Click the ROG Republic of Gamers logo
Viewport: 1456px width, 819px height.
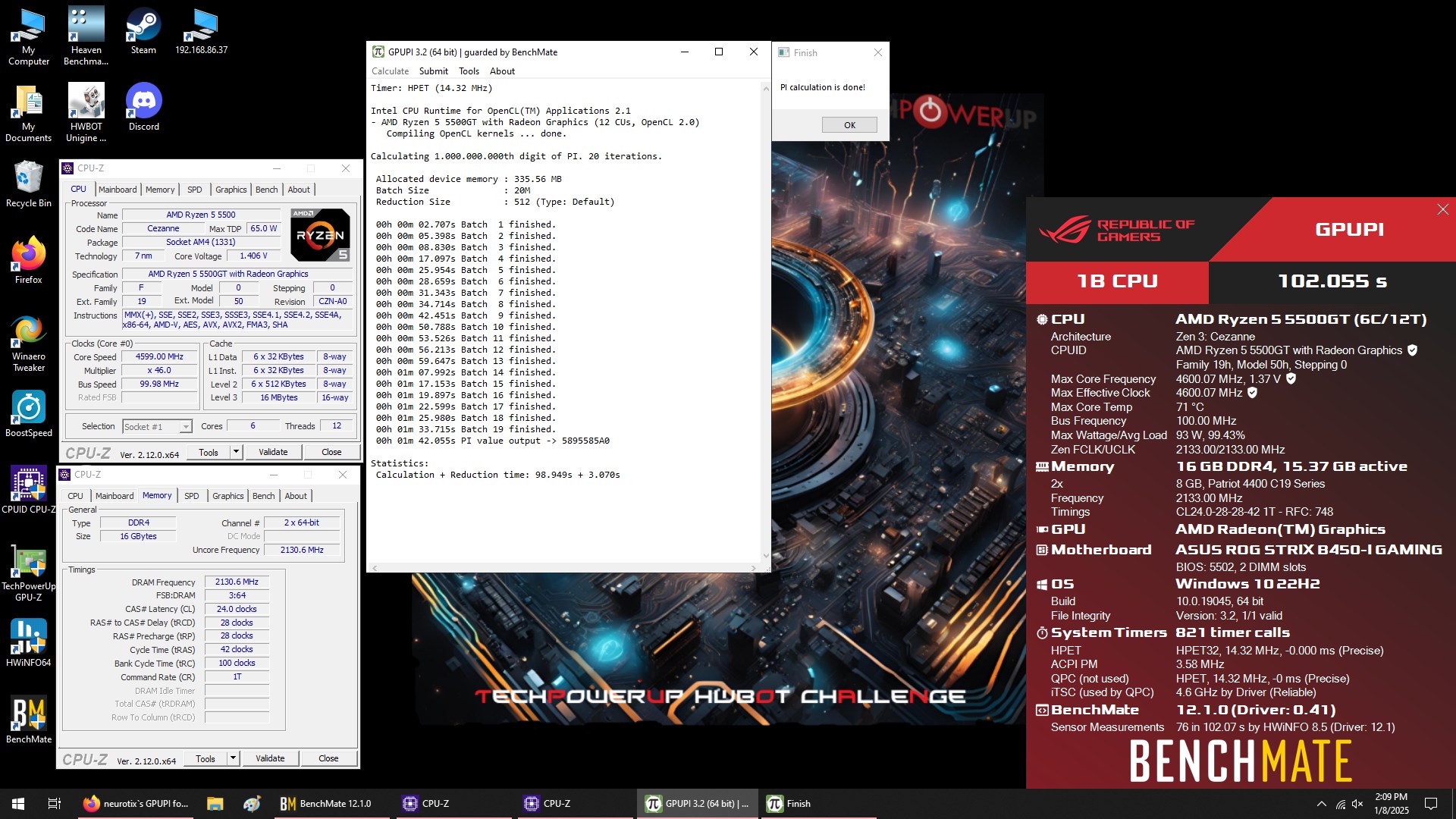point(1116,230)
